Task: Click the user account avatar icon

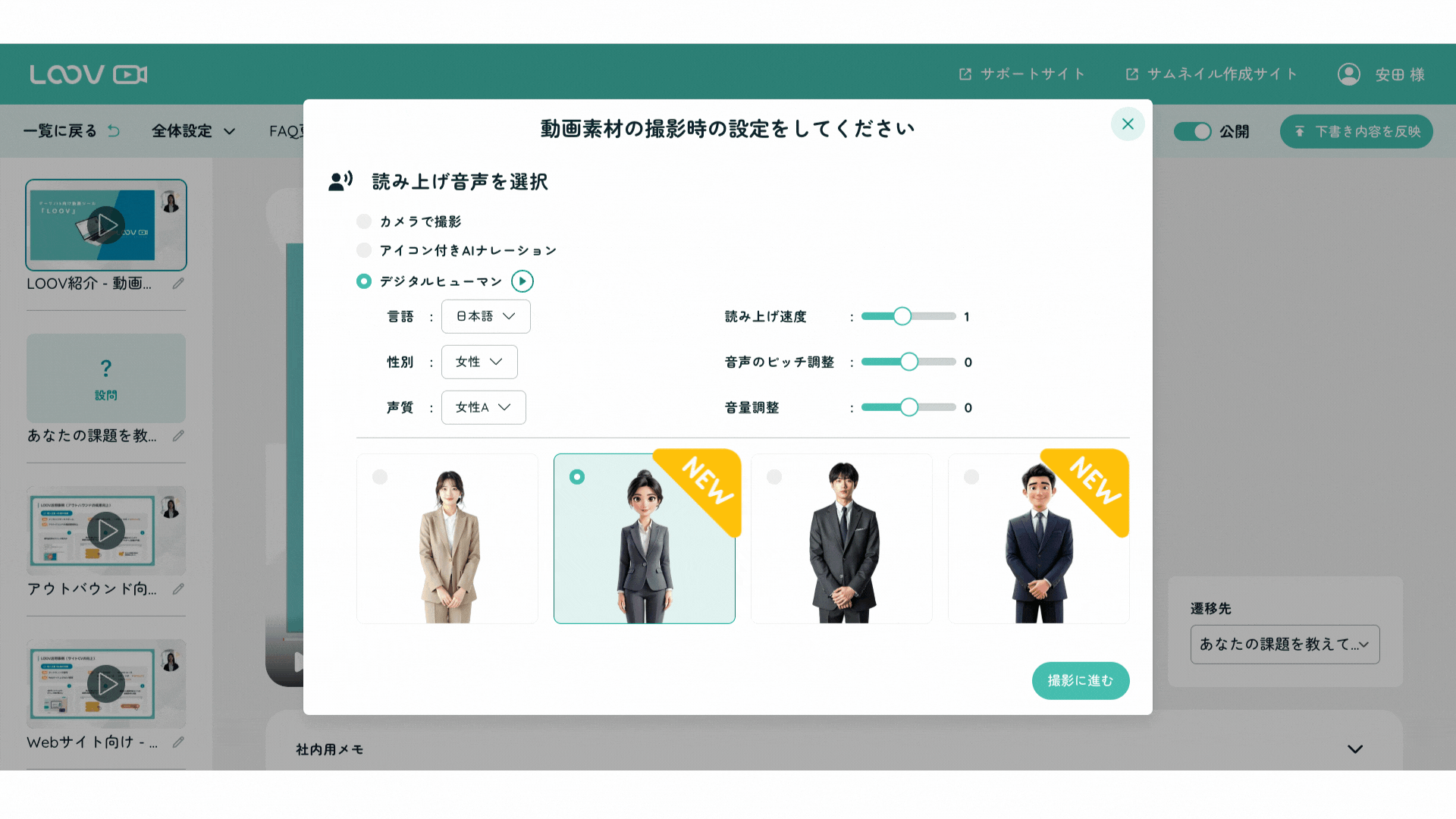Action: 1348,74
